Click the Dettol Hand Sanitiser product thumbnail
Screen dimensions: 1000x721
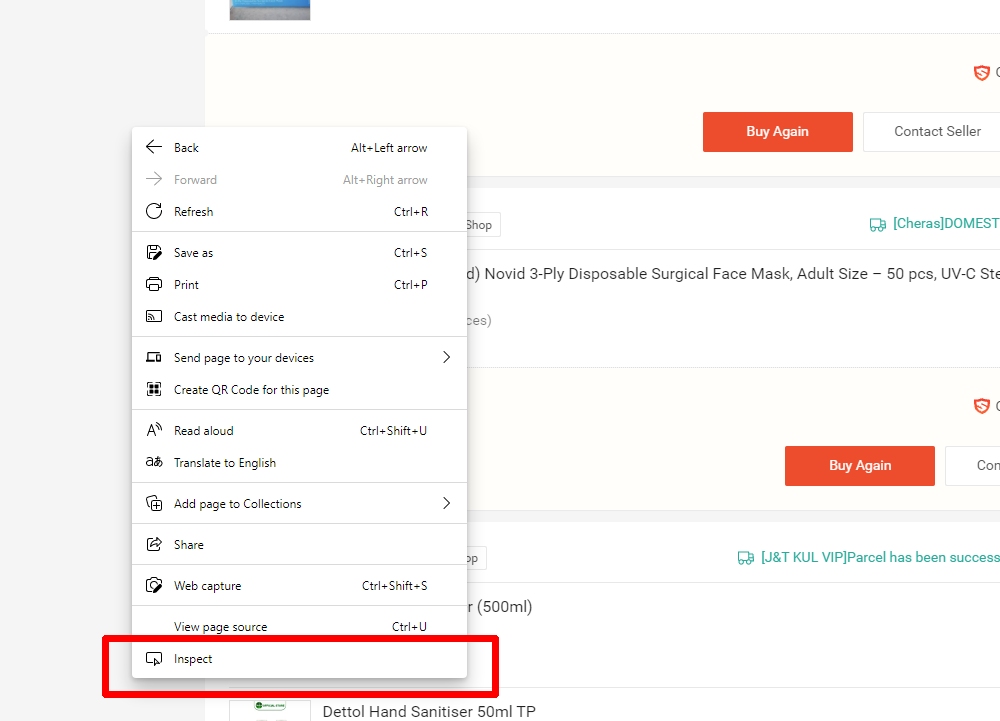coord(269,710)
